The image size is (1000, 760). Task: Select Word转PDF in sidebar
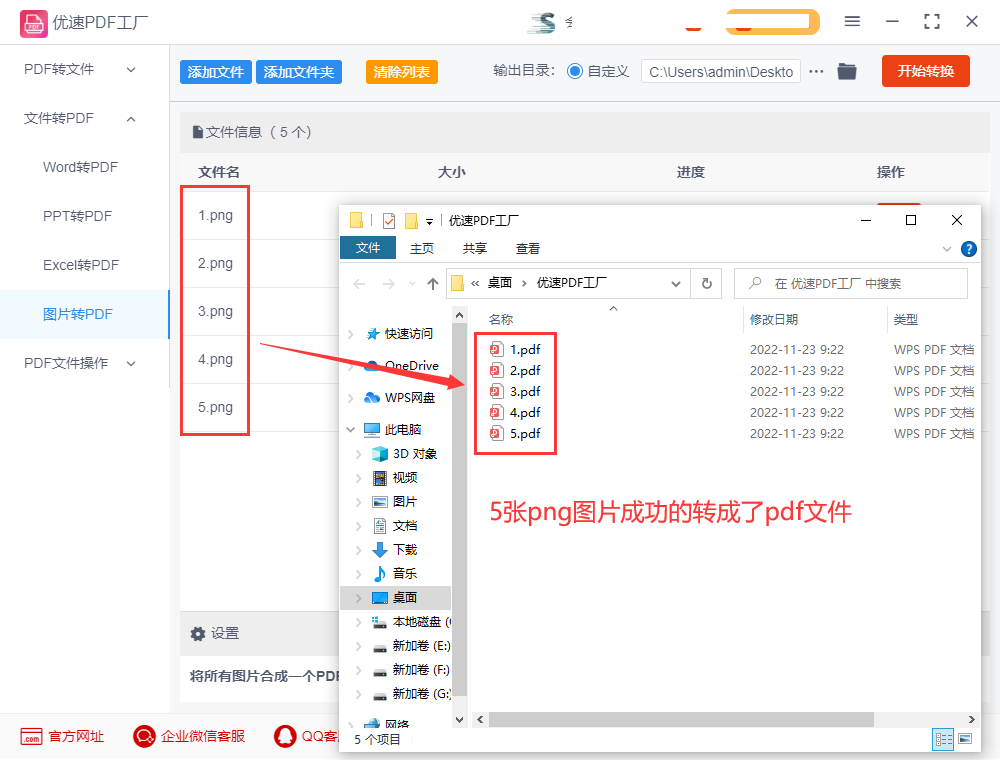80,168
